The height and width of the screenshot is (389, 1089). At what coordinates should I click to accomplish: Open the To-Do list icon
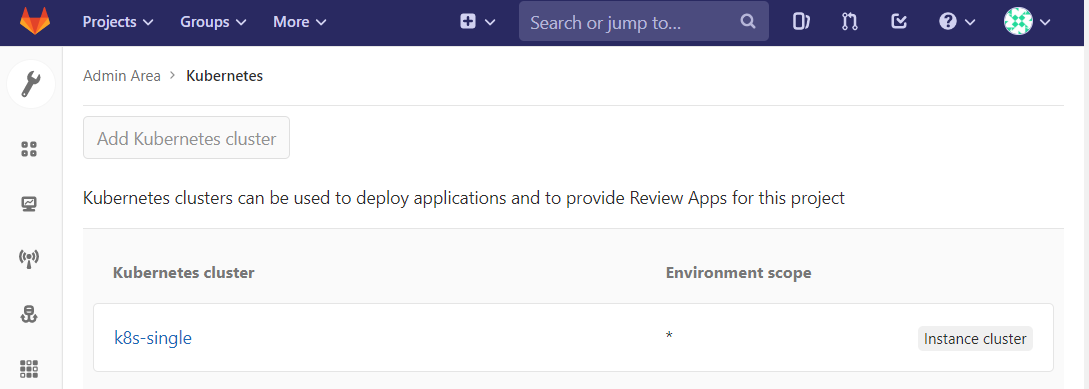(899, 22)
